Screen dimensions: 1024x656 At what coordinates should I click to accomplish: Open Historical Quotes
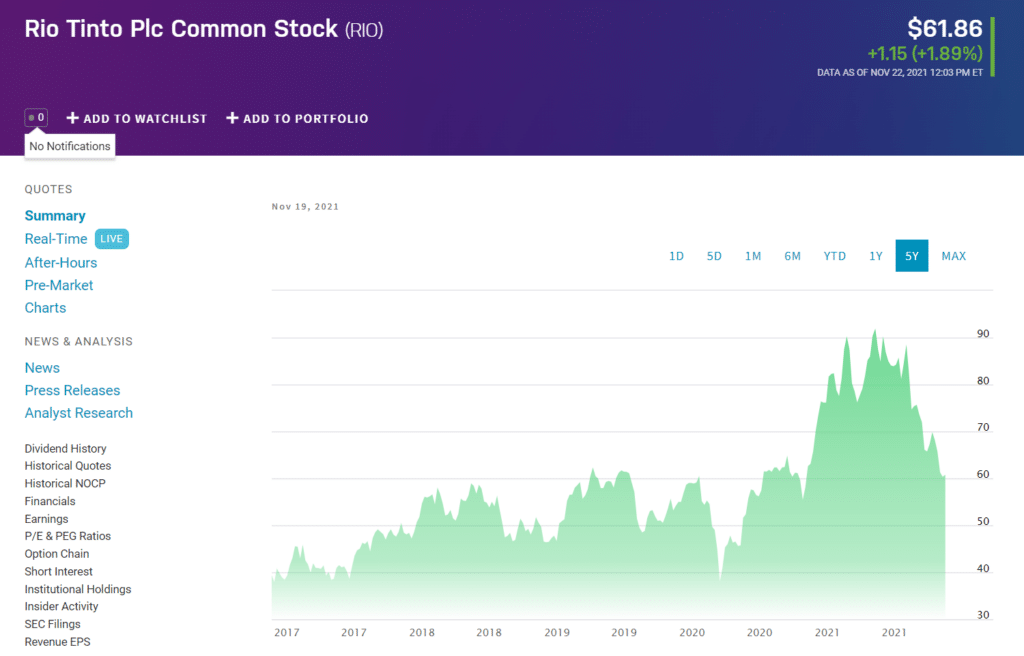click(68, 466)
